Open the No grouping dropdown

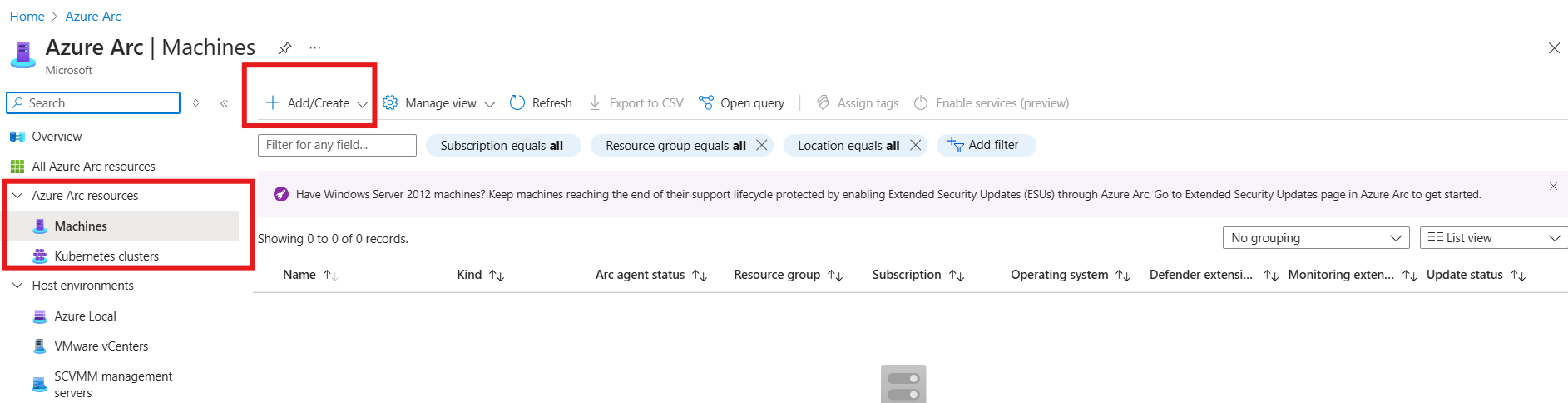click(1316, 238)
